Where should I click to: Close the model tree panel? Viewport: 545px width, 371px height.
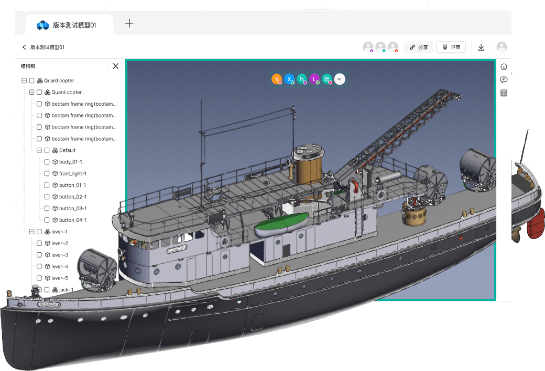click(116, 66)
